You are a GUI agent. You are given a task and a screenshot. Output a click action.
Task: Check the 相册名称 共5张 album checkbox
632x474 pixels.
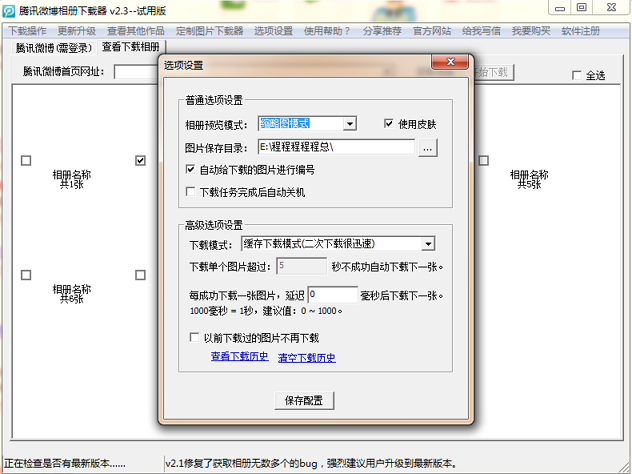484,160
